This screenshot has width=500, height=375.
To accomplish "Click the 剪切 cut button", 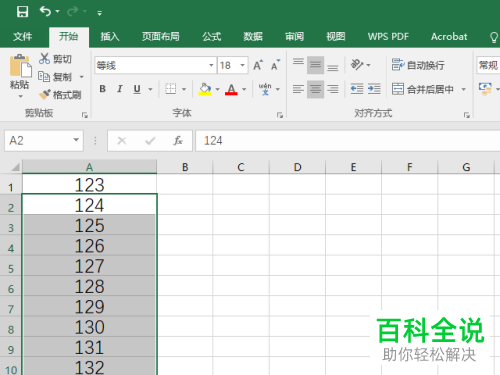I will point(55,59).
